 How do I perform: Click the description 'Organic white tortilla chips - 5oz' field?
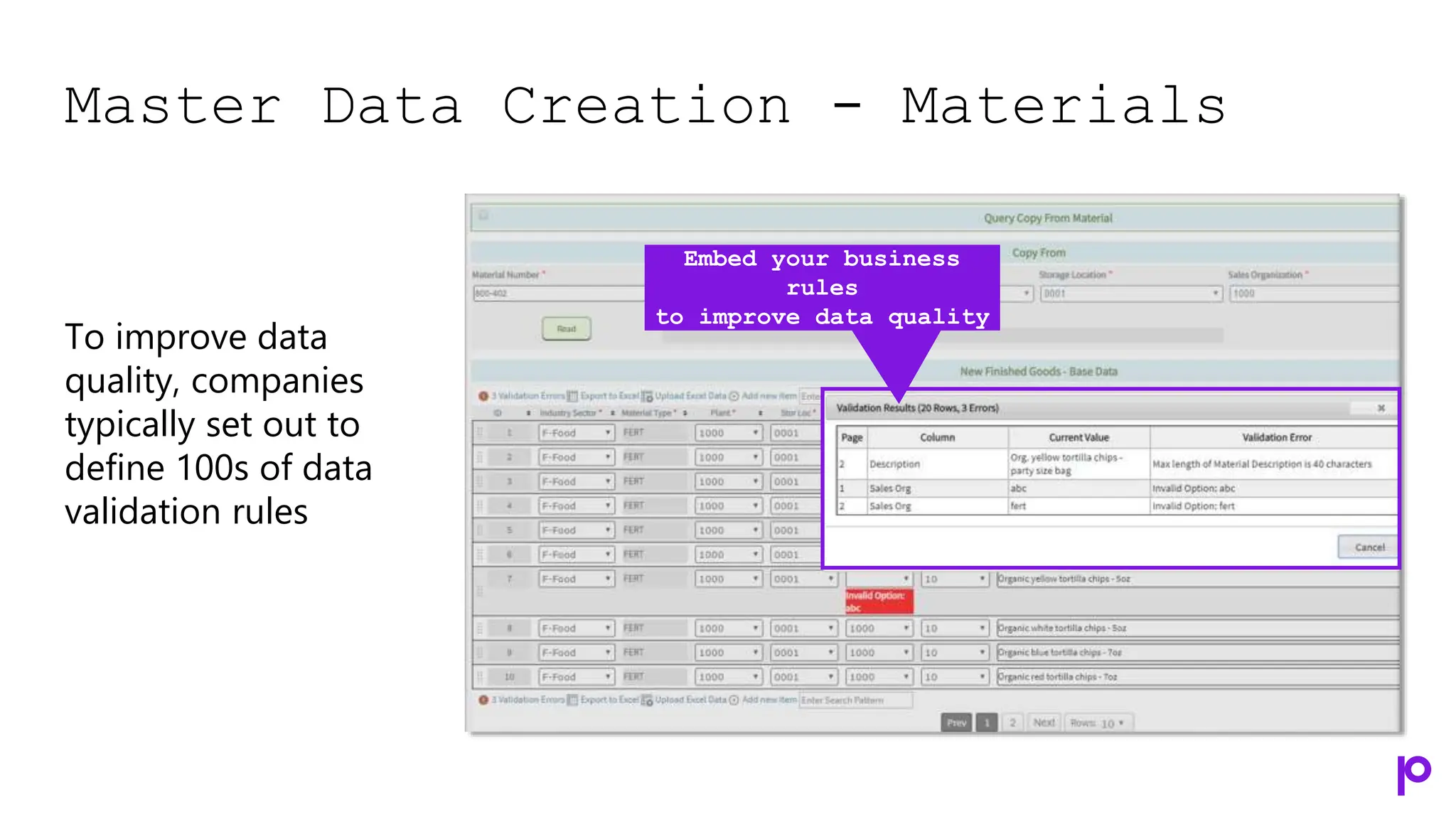tap(1198, 628)
